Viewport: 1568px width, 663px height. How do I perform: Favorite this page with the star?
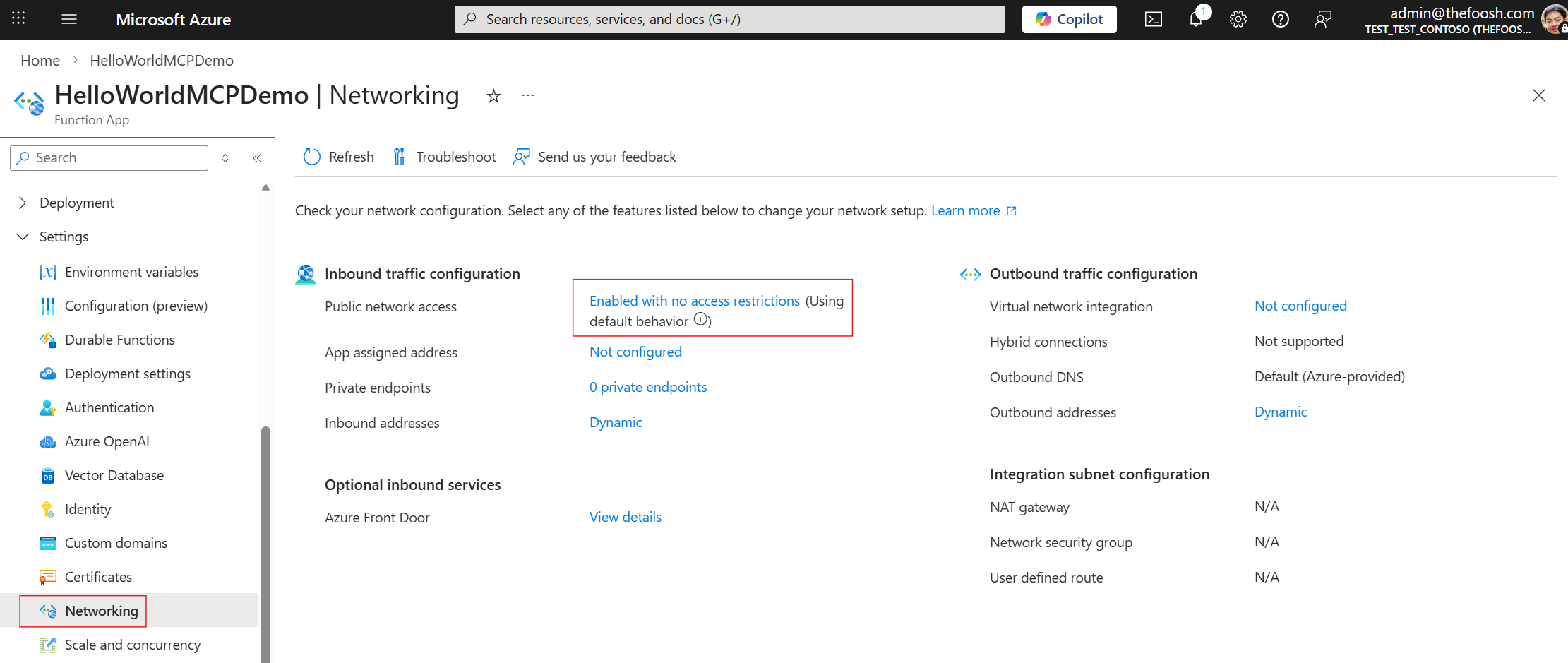(x=493, y=96)
